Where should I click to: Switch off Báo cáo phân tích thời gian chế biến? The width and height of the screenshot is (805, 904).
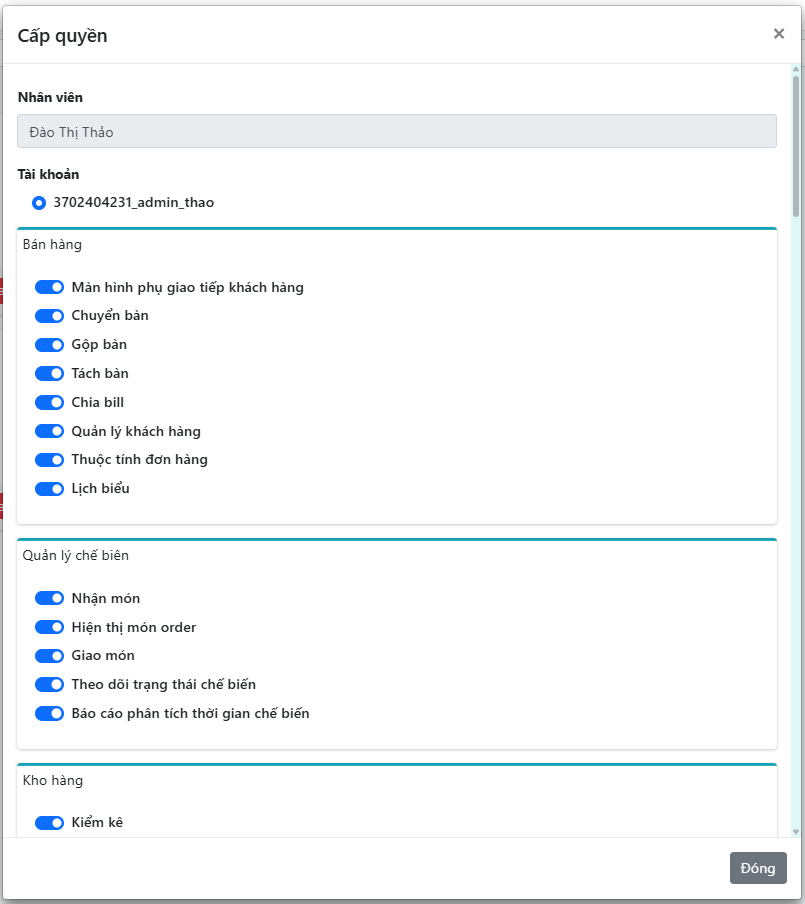click(x=49, y=714)
